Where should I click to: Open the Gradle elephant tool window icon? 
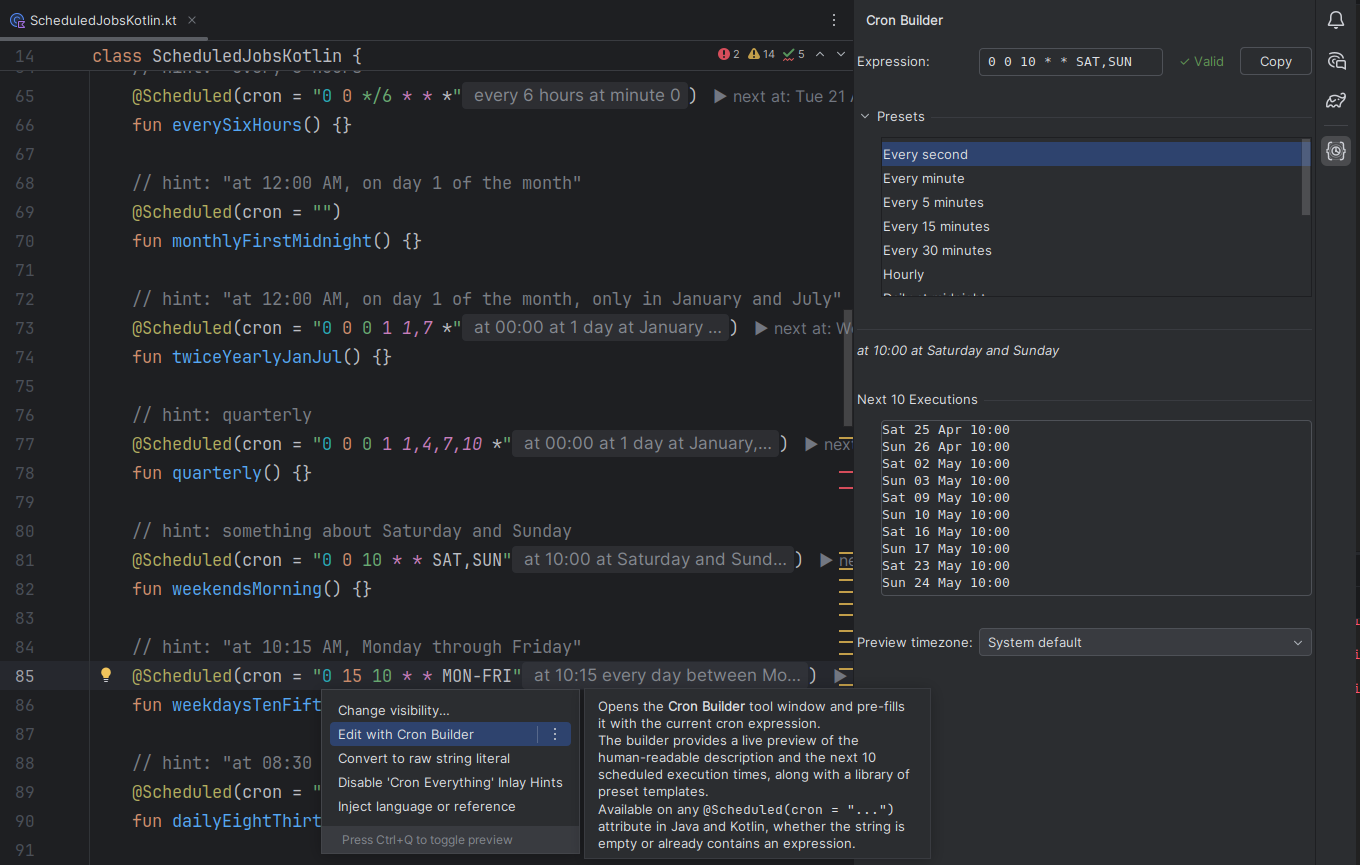click(1336, 100)
